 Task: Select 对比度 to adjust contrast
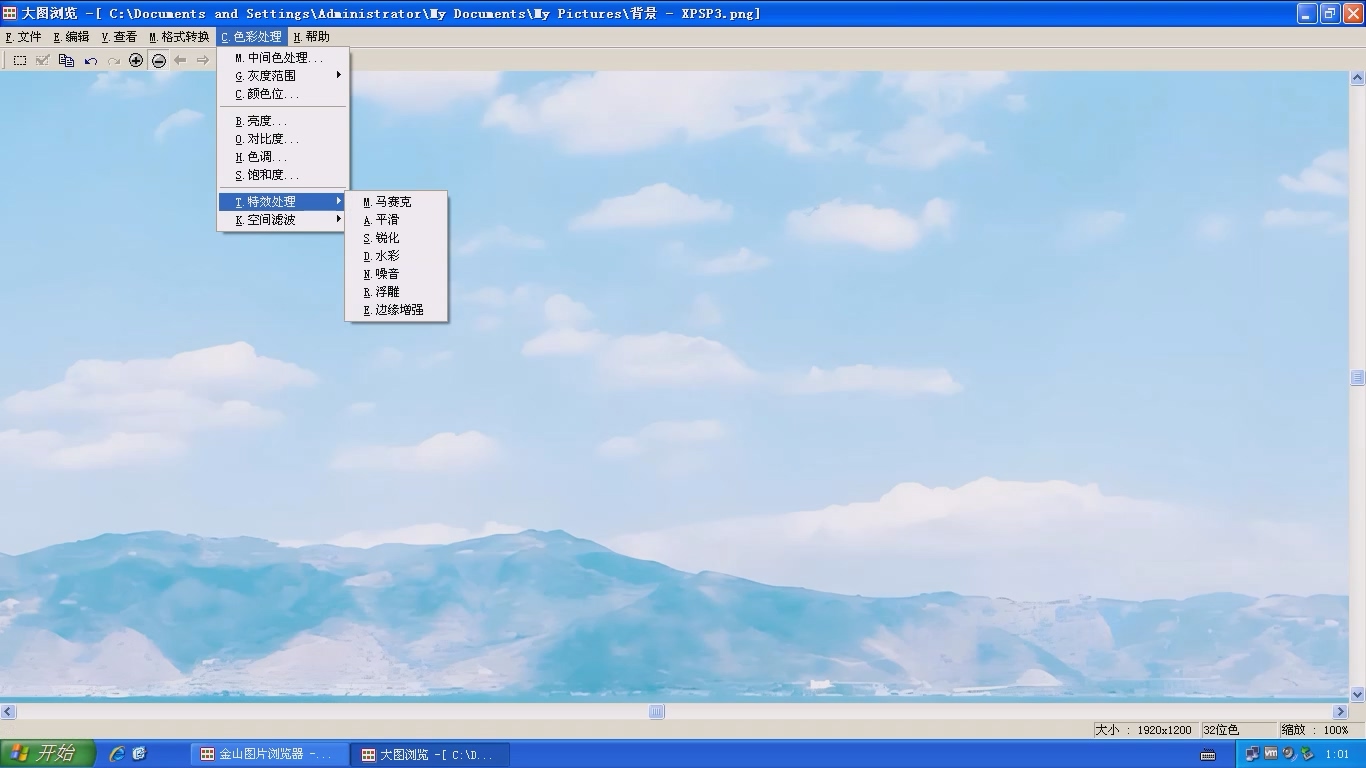click(x=283, y=139)
